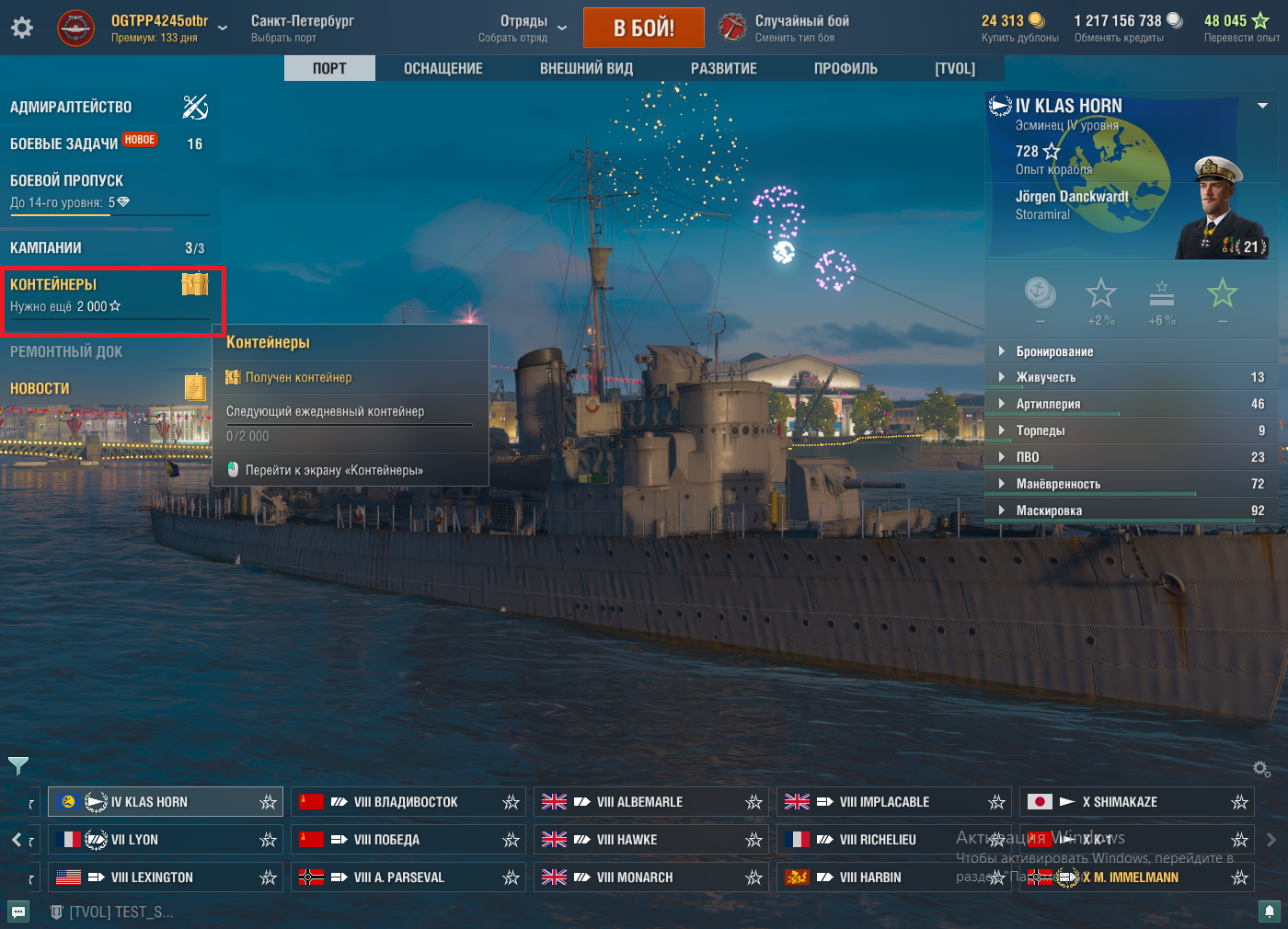
Task: Open carousel settings gear icon
Action: tap(1261, 768)
